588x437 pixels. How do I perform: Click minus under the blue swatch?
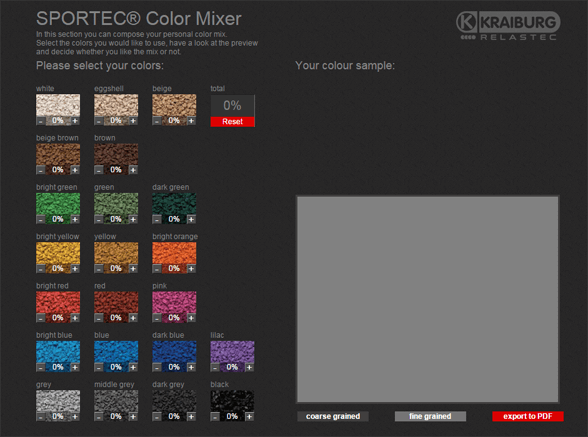(x=99, y=367)
